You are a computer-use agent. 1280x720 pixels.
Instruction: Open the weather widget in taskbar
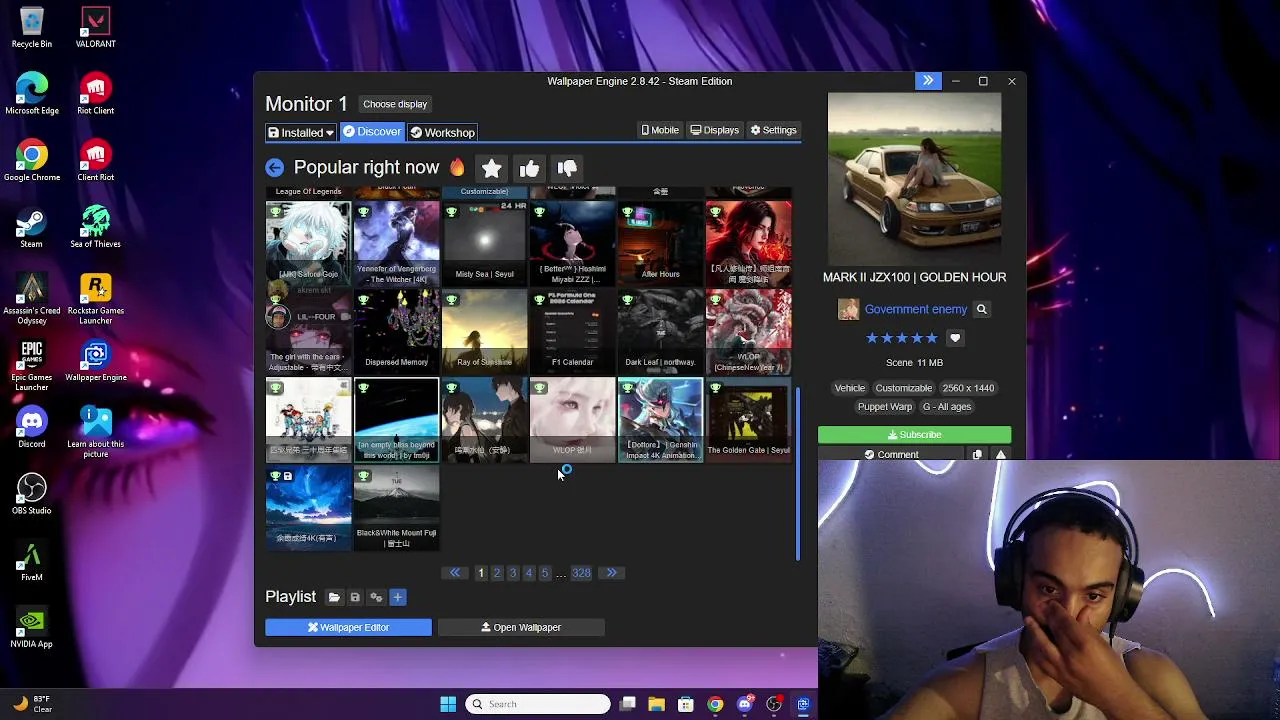coord(32,704)
